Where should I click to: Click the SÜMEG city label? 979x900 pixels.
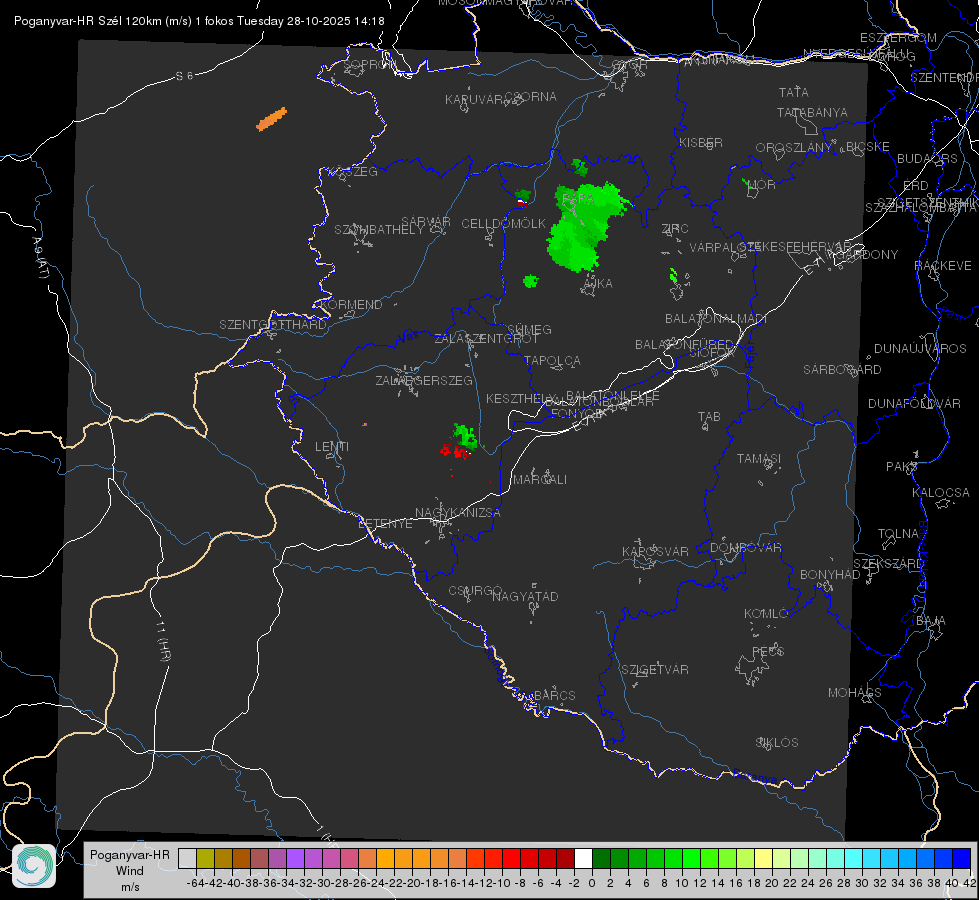point(529,329)
